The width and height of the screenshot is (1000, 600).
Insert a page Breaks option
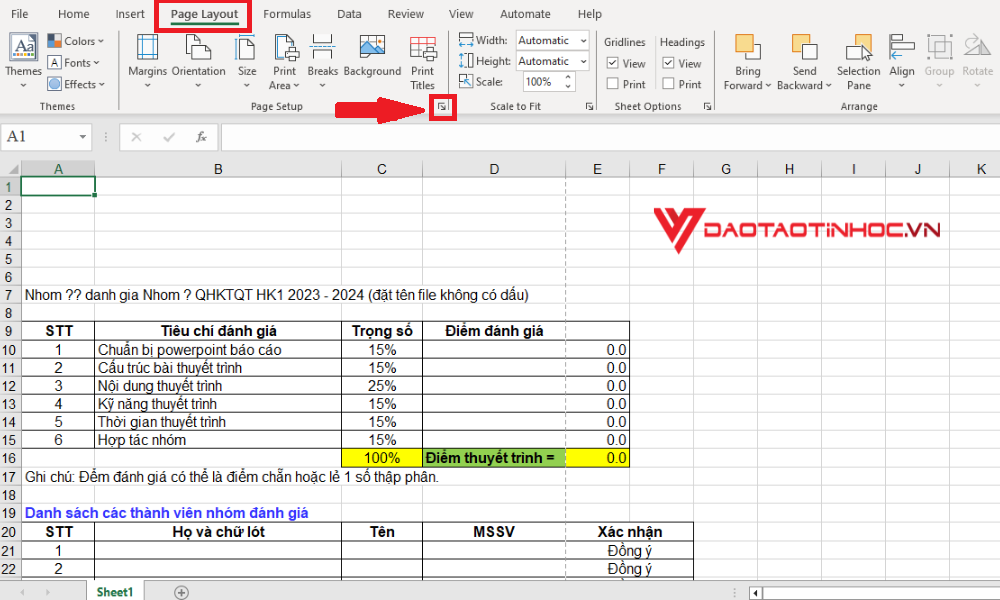coord(322,62)
